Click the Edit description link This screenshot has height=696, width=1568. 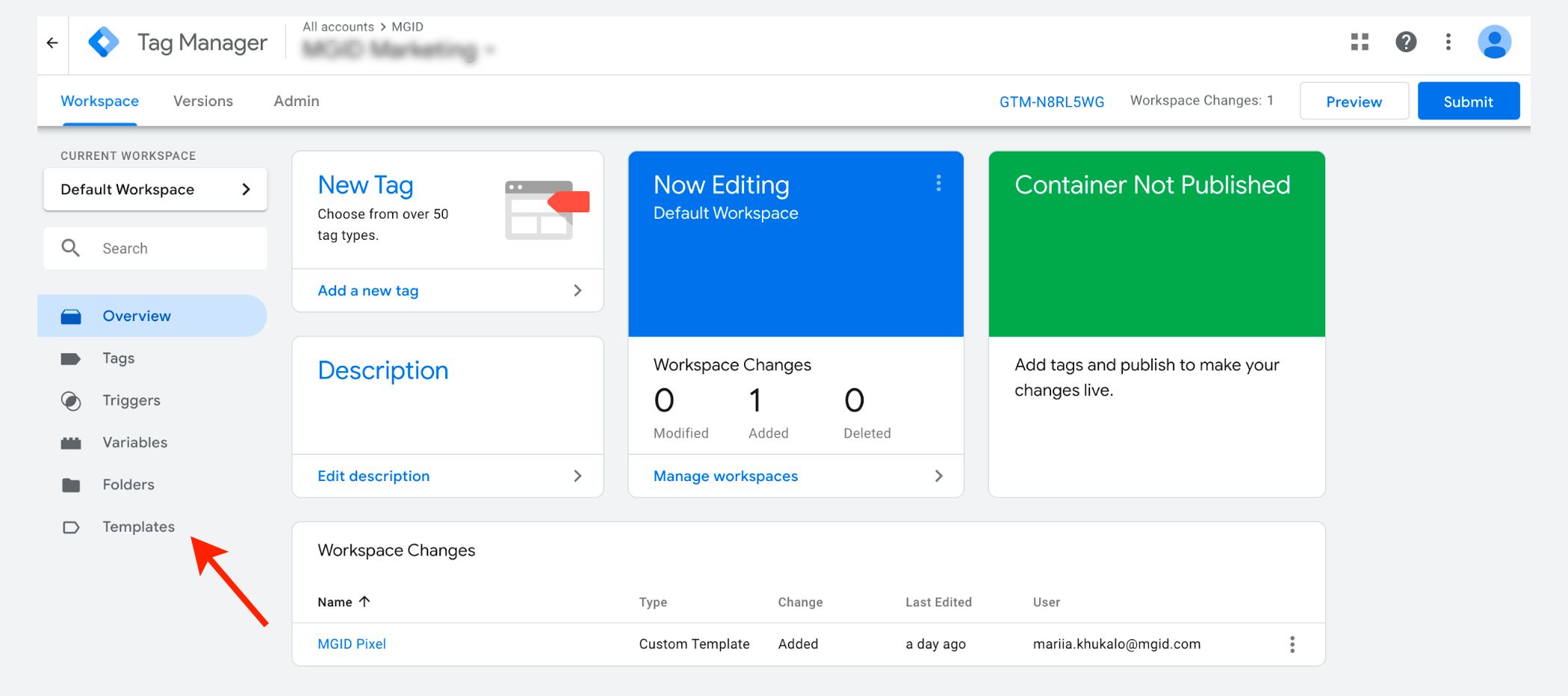[x=374, y=476]
